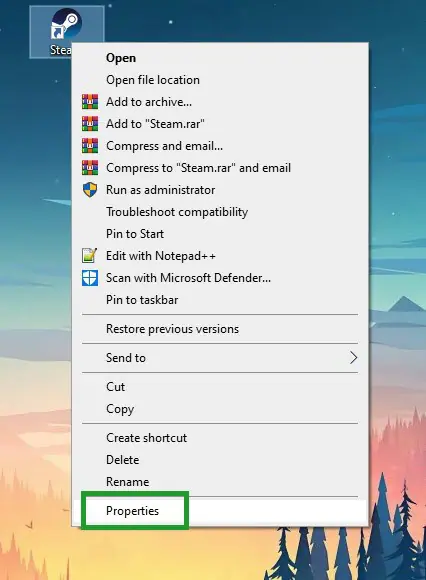Open the Send to submenu

220,358
